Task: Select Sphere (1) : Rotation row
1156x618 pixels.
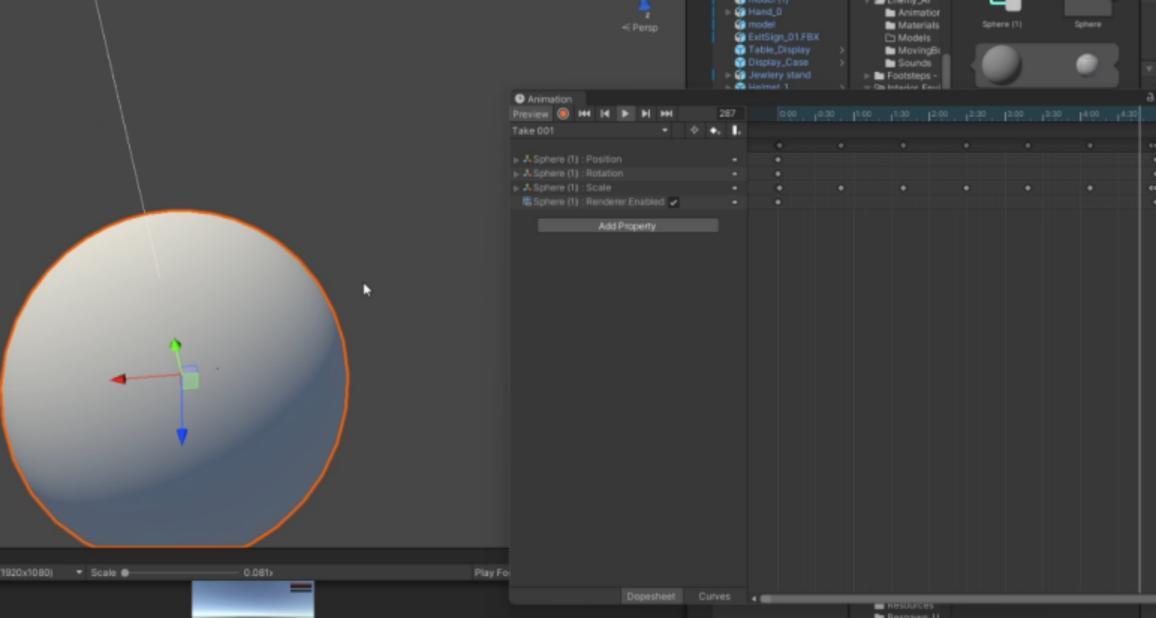Action: (x=628, y=173)
